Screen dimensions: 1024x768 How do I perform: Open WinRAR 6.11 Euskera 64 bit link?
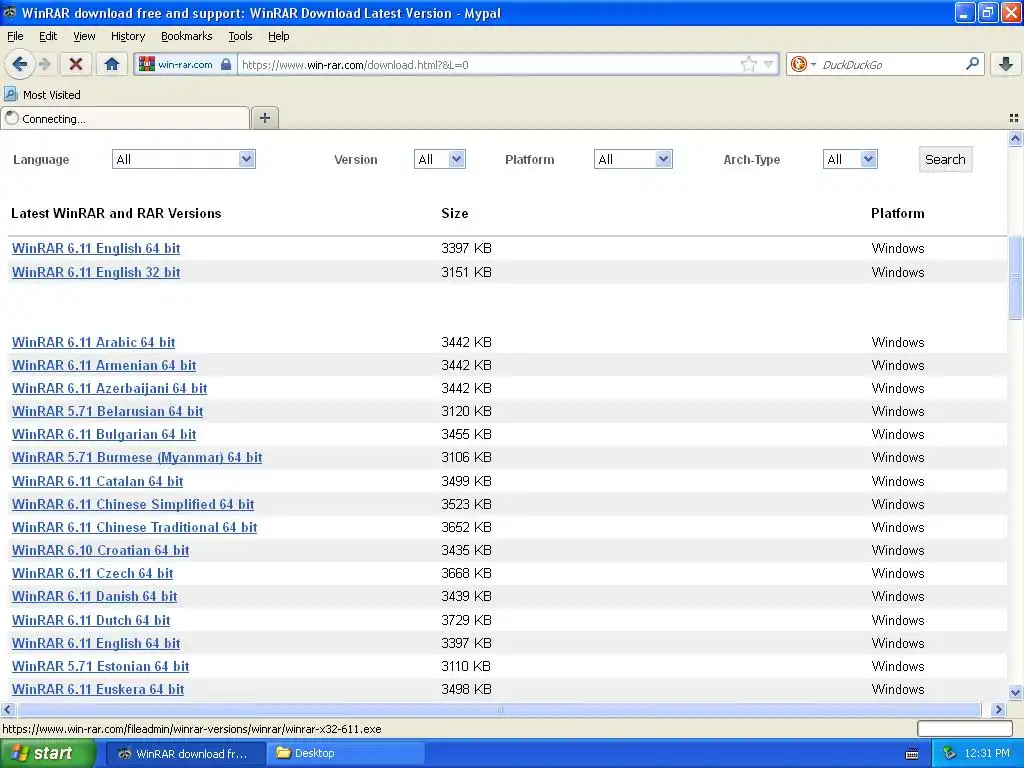(x=98, y=689)
